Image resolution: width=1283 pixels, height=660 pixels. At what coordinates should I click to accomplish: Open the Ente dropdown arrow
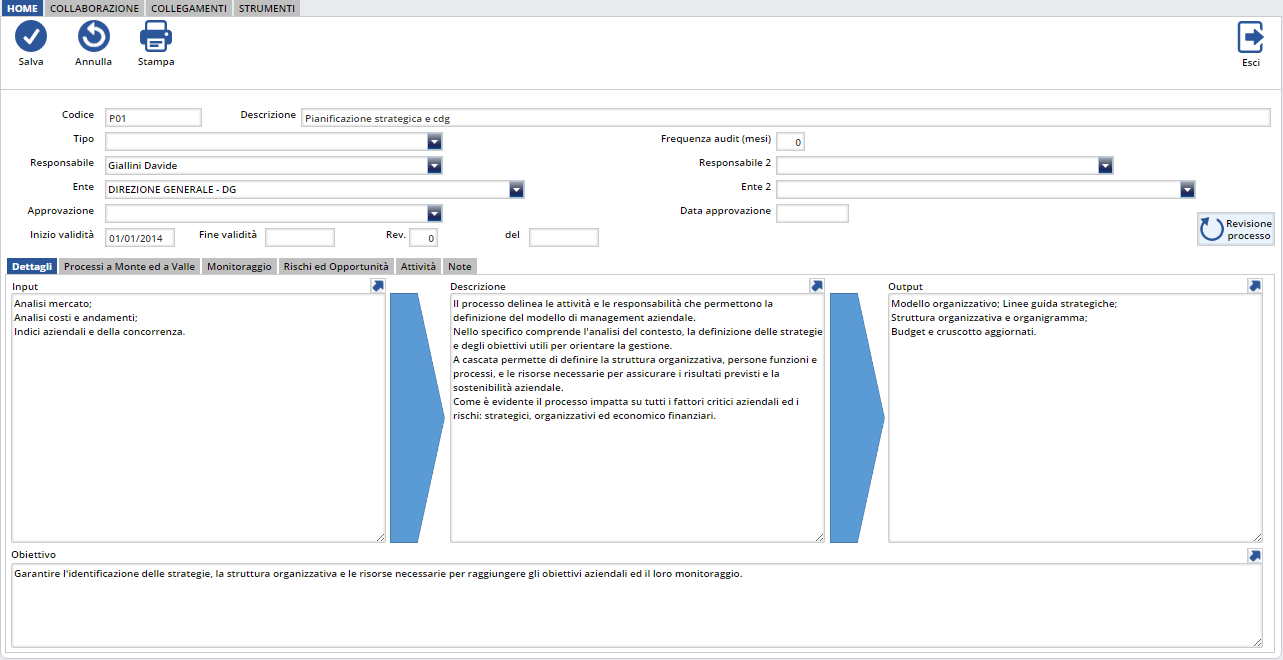click(x=516, y=189)
